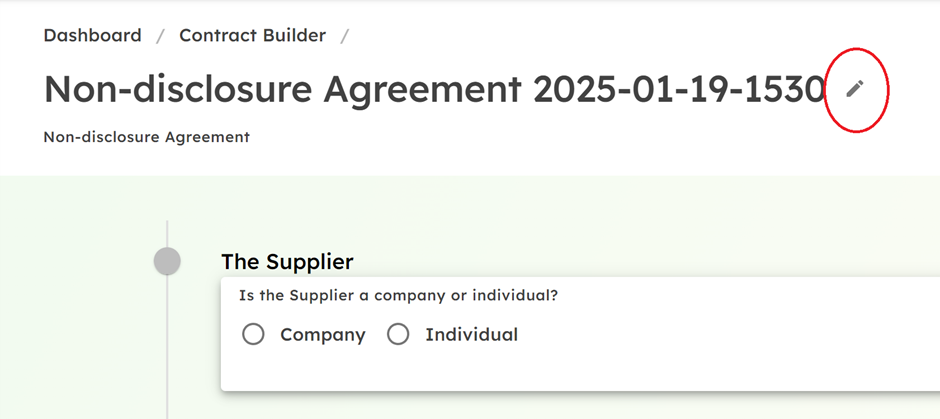
Task: Click the word Agreement in the large title
Action: [x=421, y=89]
